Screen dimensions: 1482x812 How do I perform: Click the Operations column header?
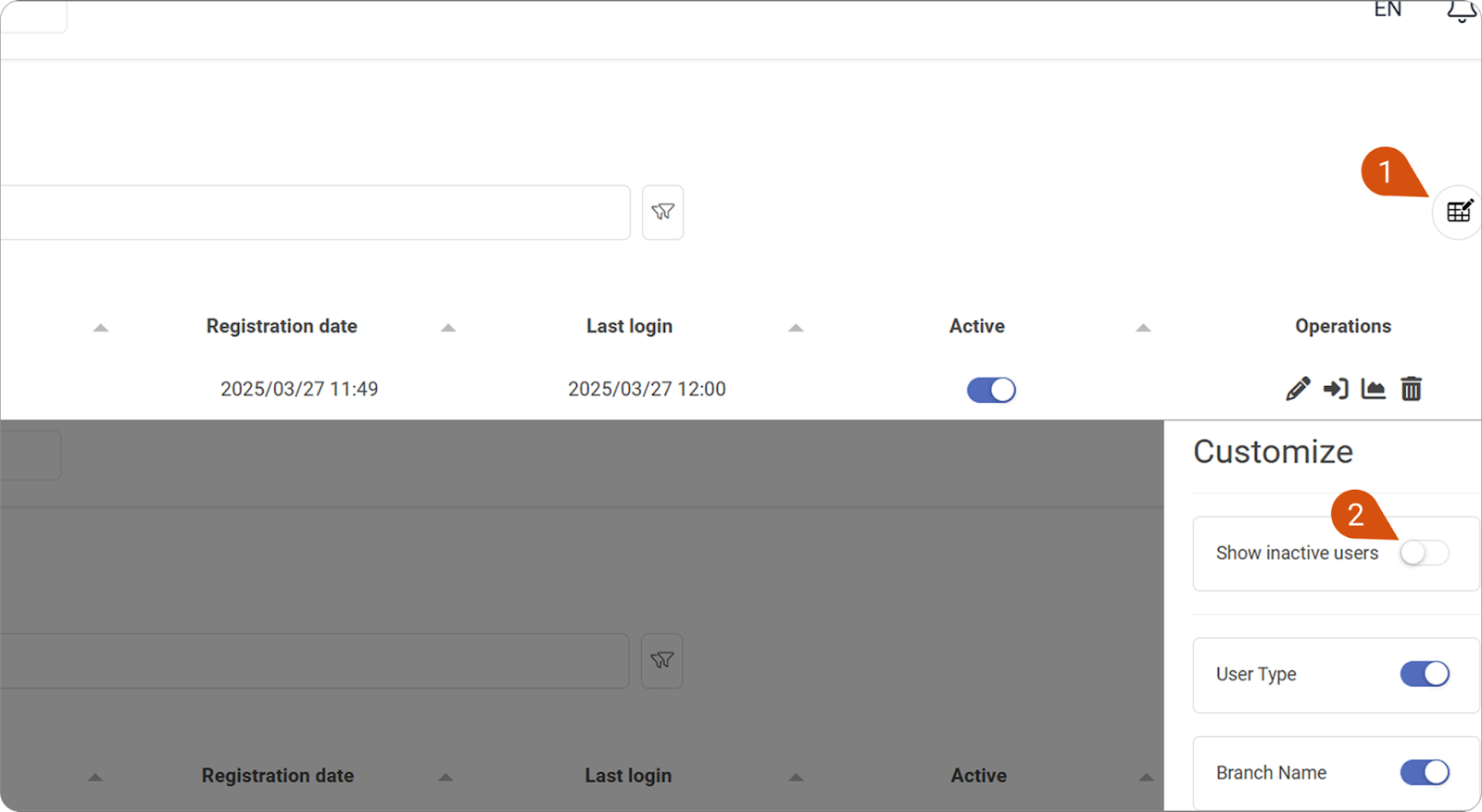click(1342, 326)
